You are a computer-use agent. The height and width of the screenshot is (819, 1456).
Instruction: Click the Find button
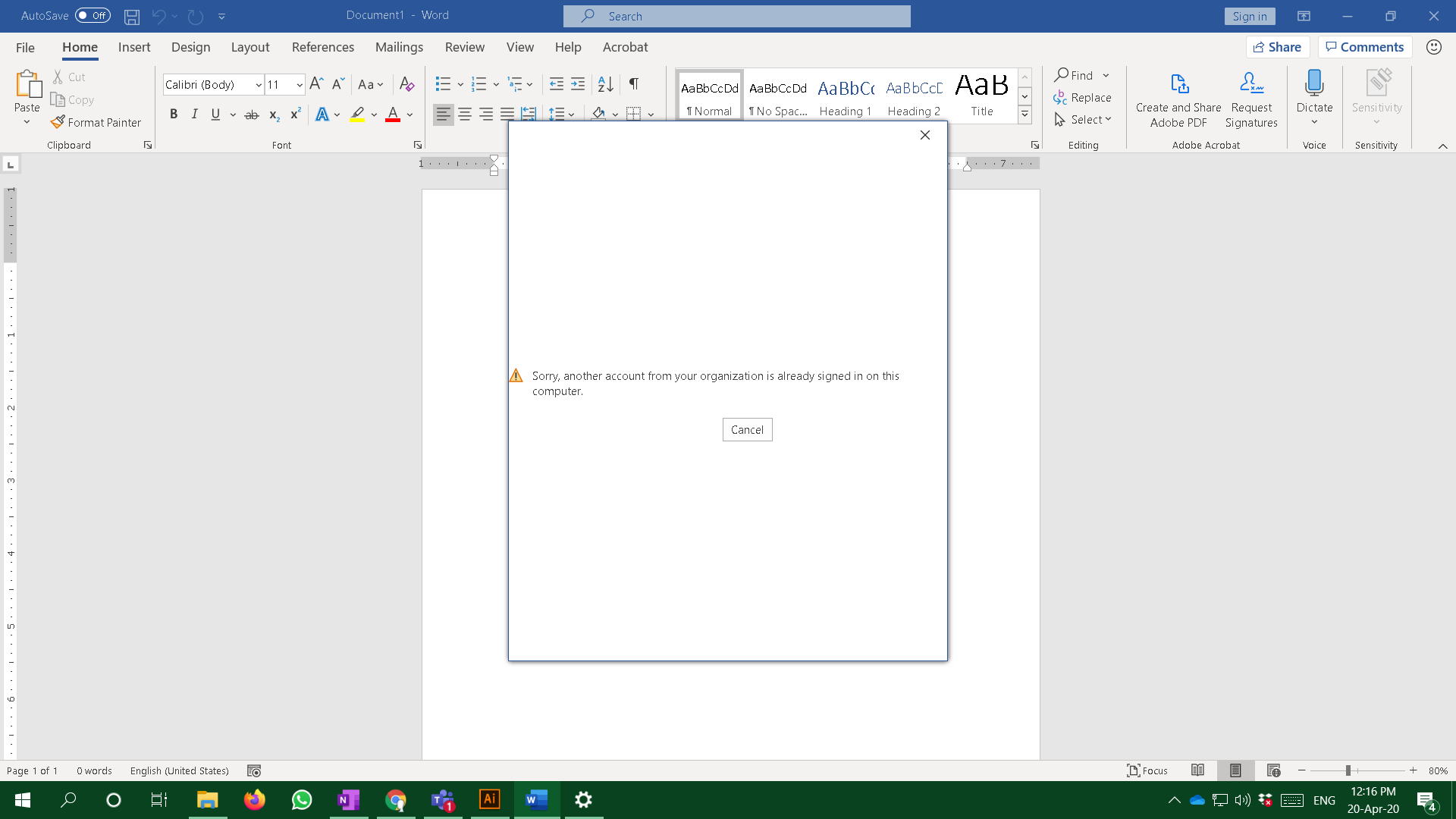(1074, 75)
